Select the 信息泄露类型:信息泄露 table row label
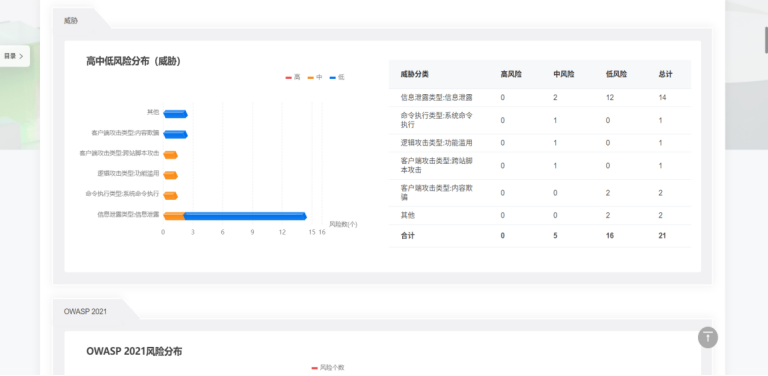The width and height of the screenshot is (768, 376). [x=436, y=97]
